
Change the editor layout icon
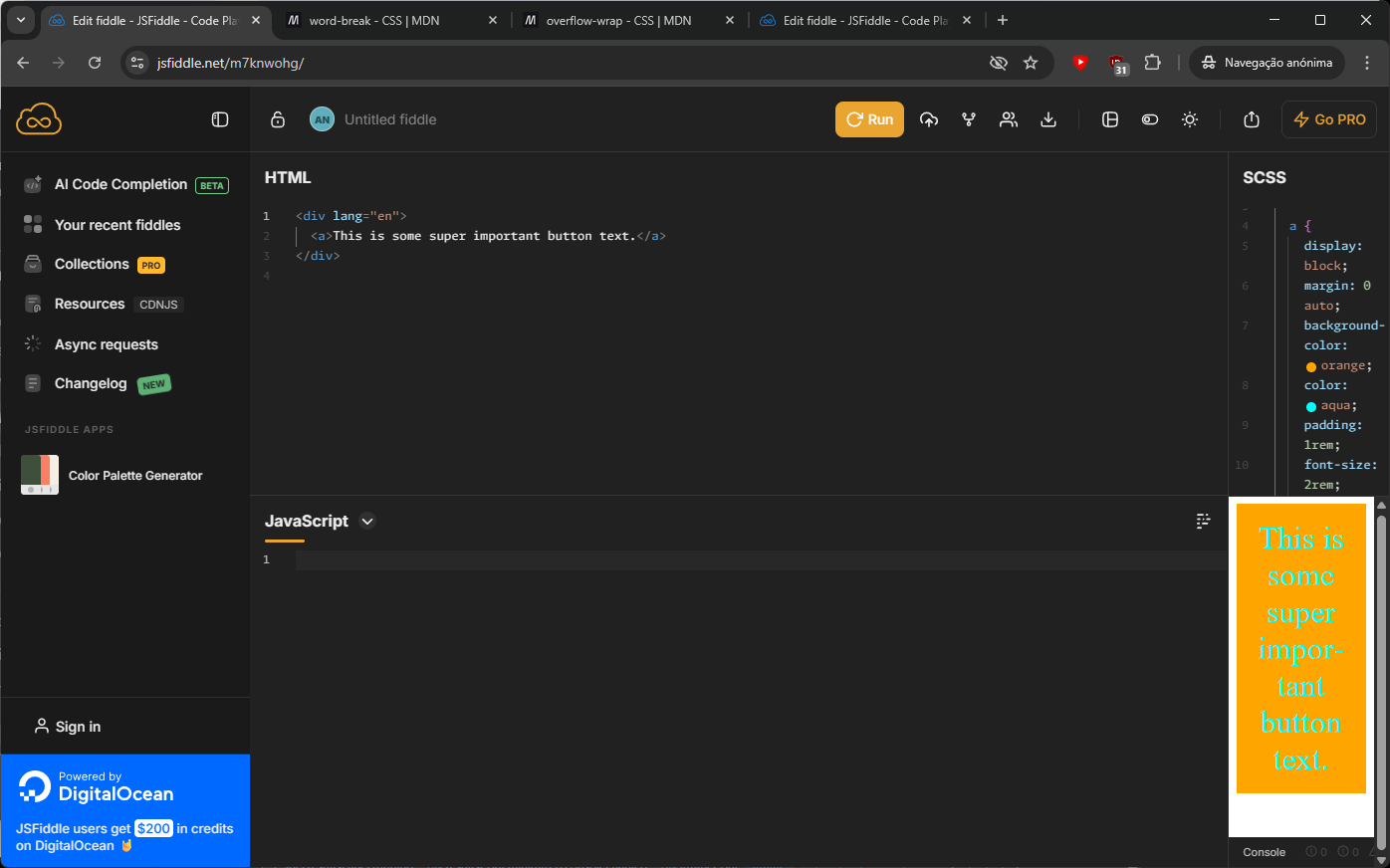[1110, 119]
